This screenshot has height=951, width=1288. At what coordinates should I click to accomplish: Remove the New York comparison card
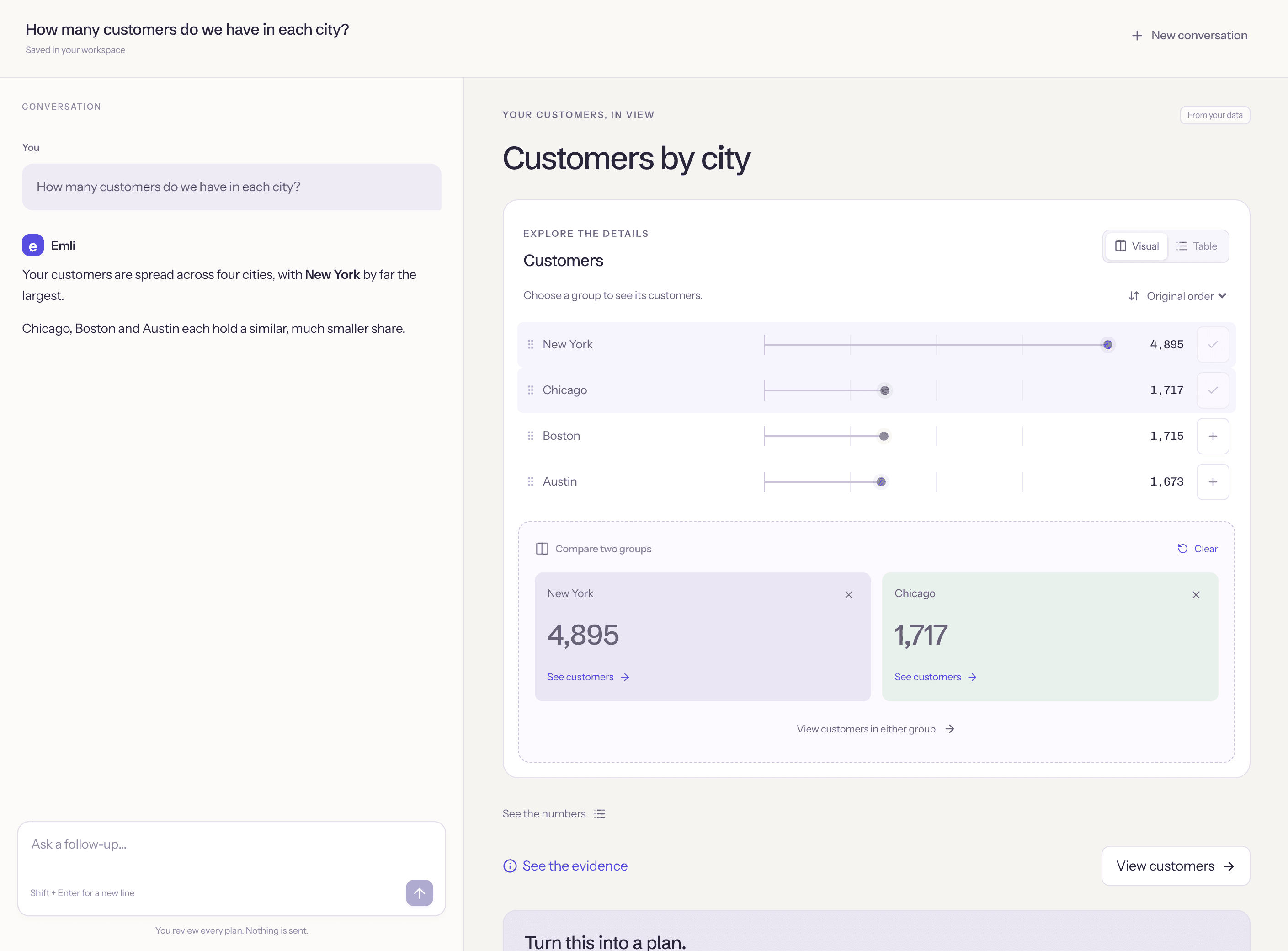tap(848, 595)
